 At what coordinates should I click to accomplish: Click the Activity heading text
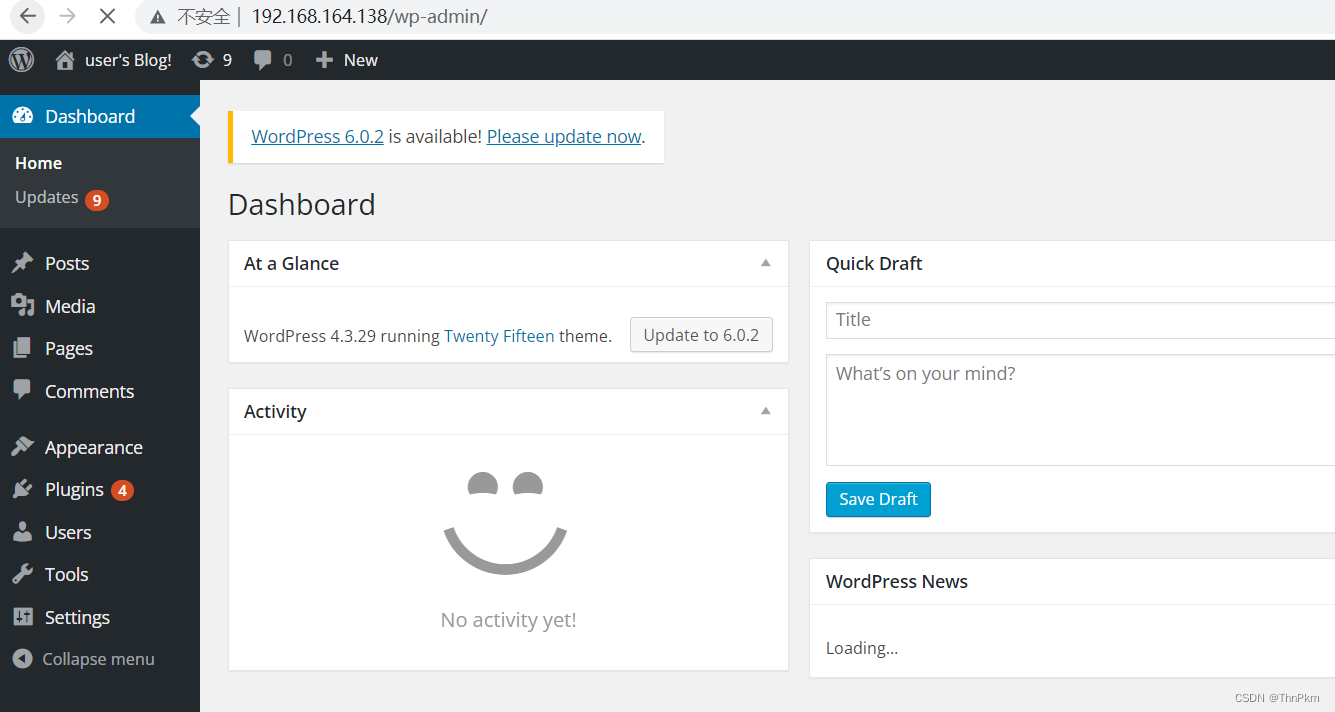[x=275, y=411]
